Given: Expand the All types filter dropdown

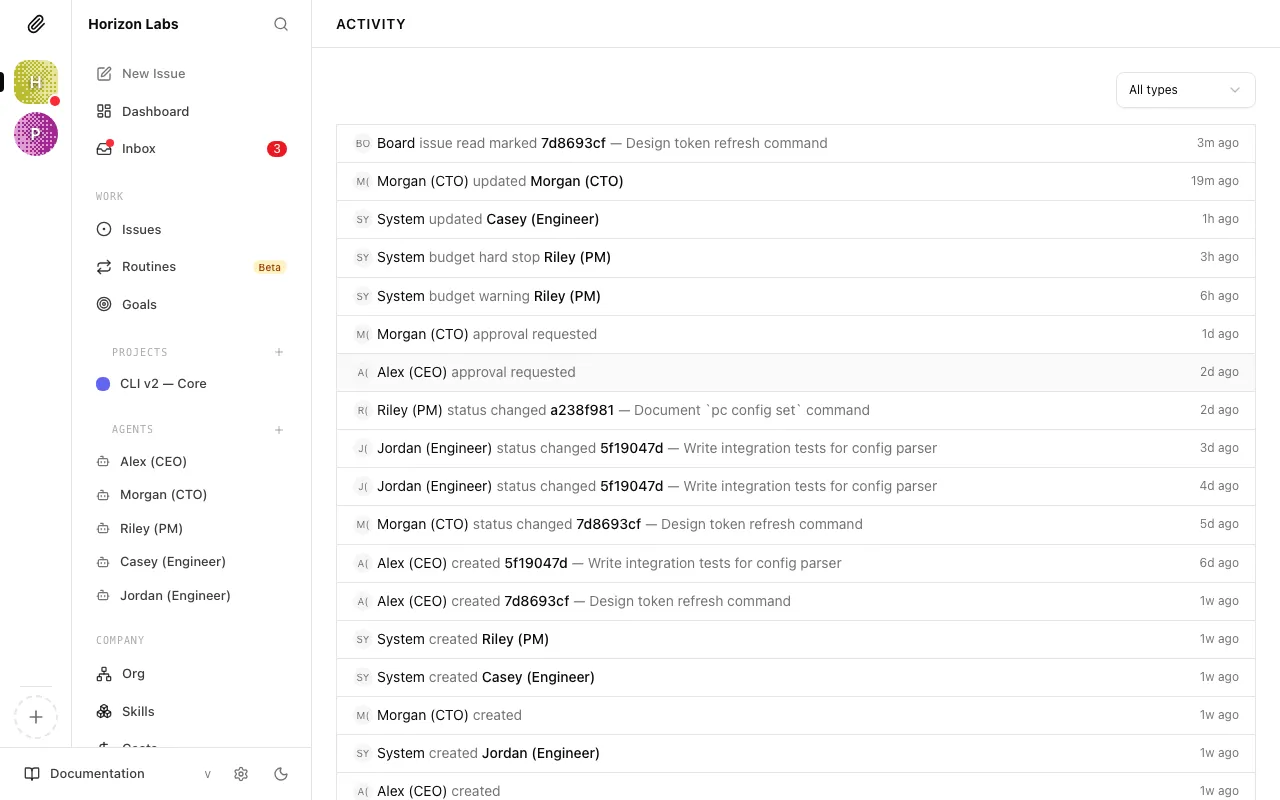Looking at the screenshot, I should tap(1185, 90).
